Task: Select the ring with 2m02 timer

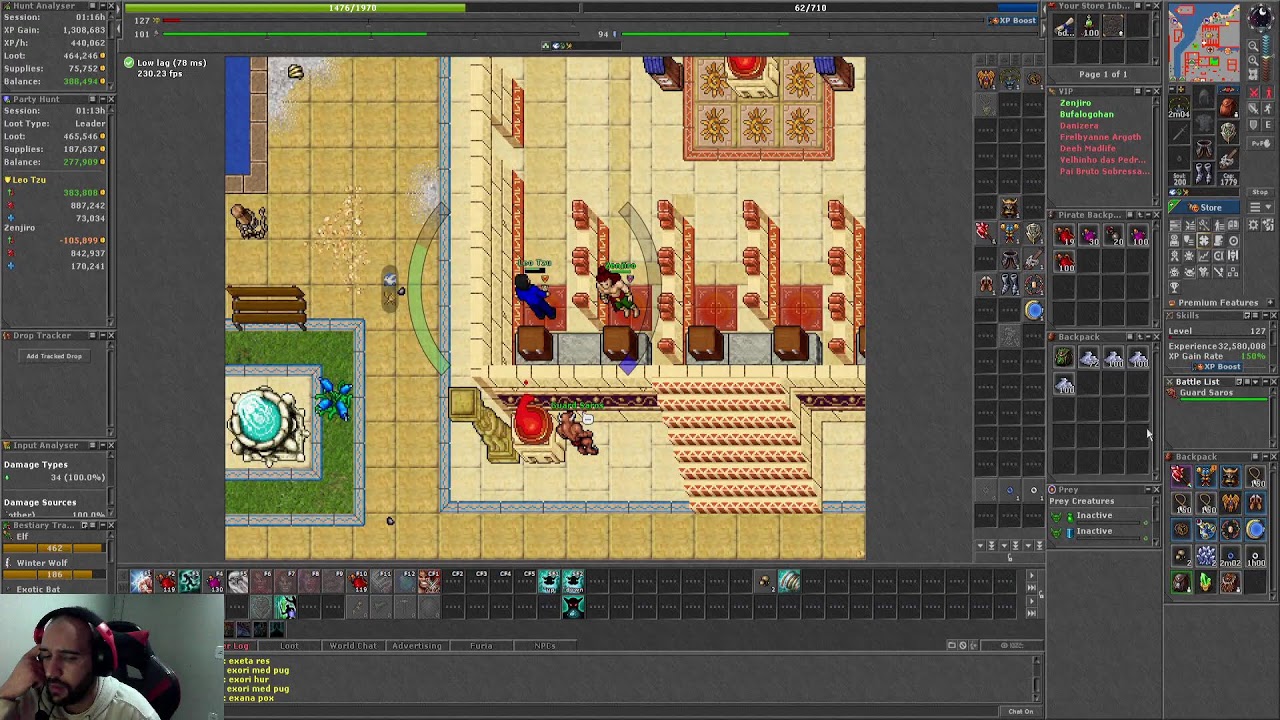Action: point(1230,556)
